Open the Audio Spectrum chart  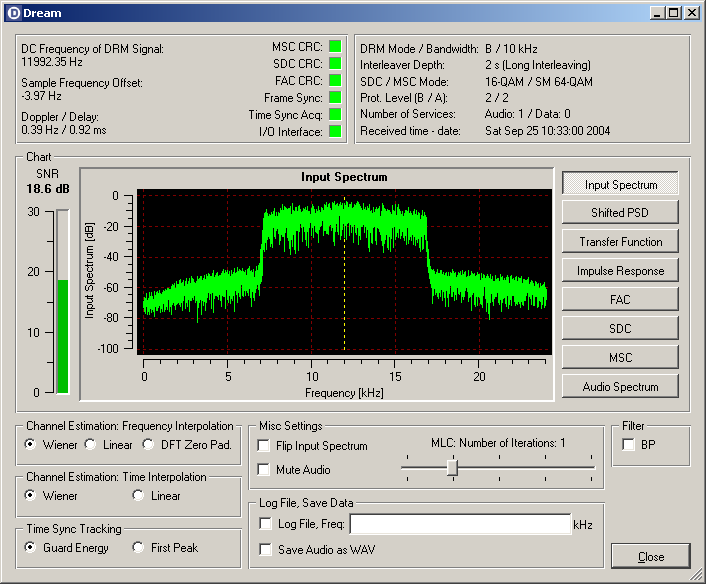point(620,387)
